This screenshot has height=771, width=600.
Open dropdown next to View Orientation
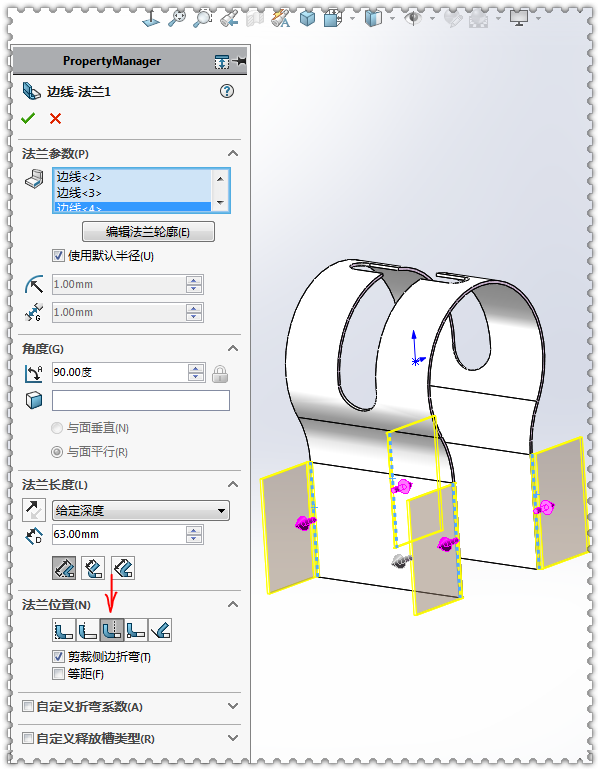tap(352, 19)
